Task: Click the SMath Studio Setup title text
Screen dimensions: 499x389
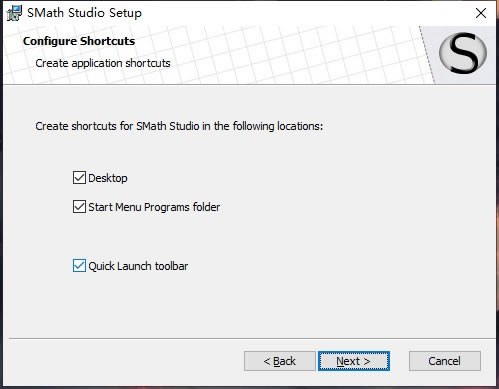Action: pos(84,13)
